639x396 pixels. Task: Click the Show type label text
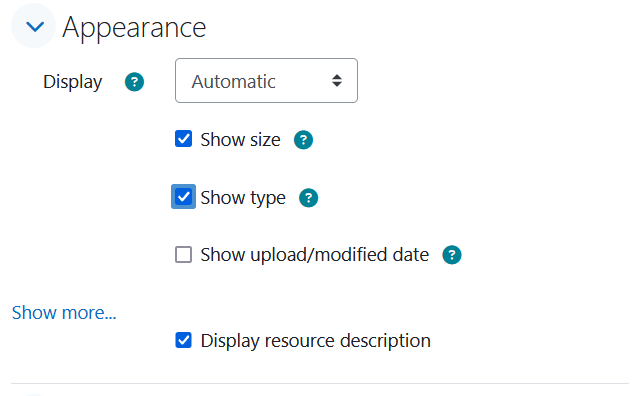pos(243,198)
